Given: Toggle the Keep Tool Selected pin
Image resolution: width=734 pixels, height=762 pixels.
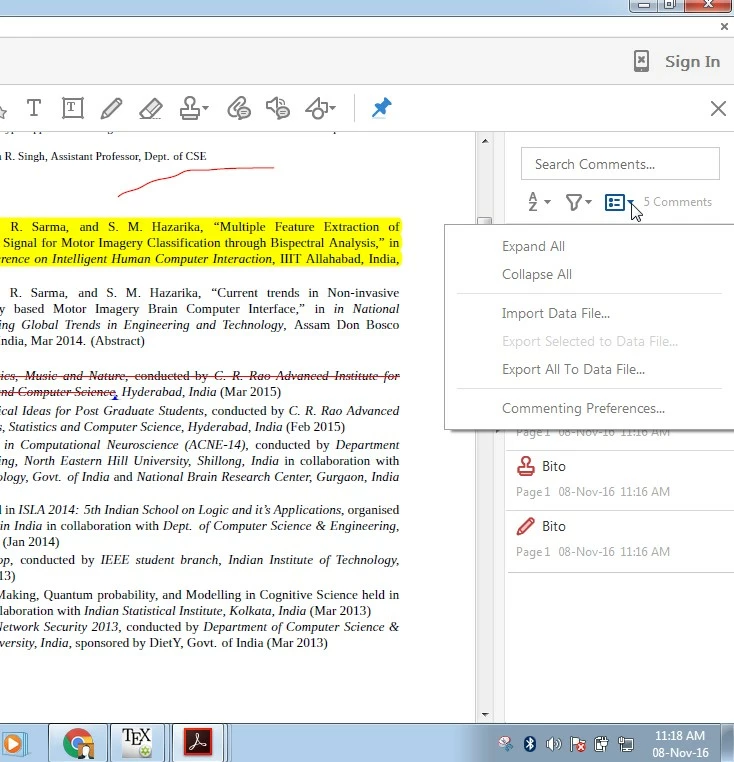Looking at the screenshot, I should click(382, 107).
